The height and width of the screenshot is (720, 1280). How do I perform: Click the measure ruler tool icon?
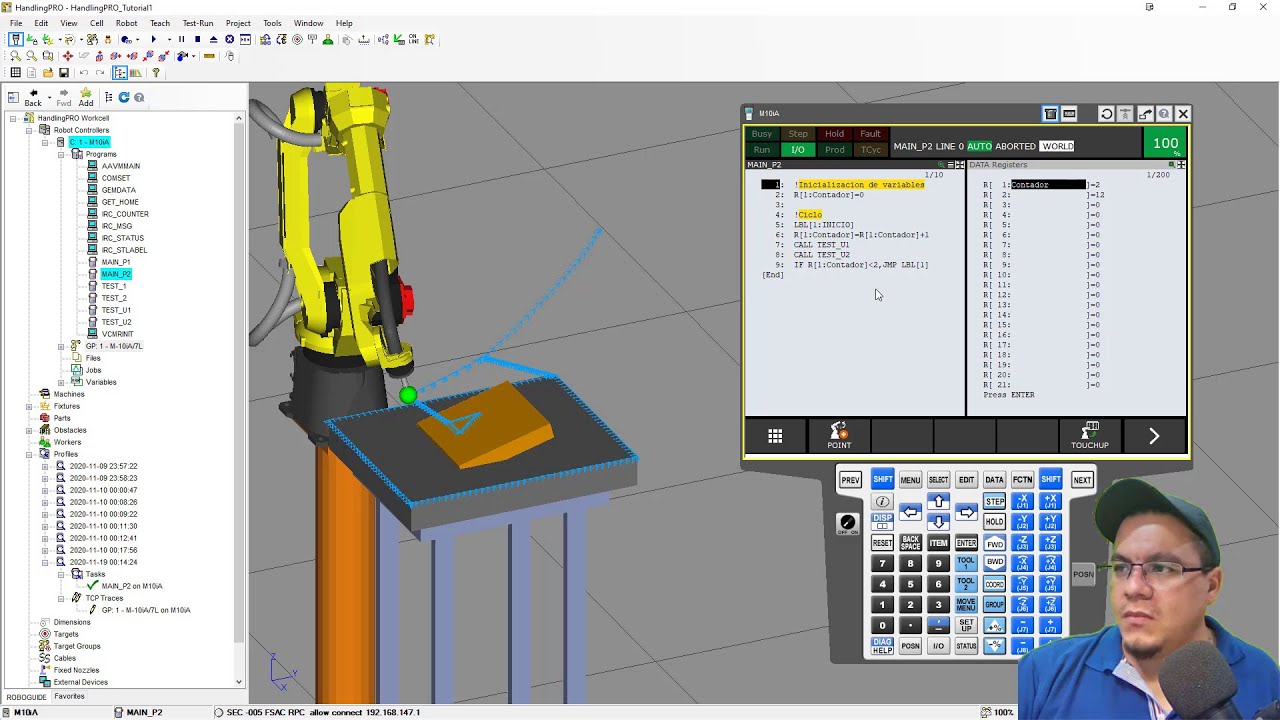click(x=209, y=56)
